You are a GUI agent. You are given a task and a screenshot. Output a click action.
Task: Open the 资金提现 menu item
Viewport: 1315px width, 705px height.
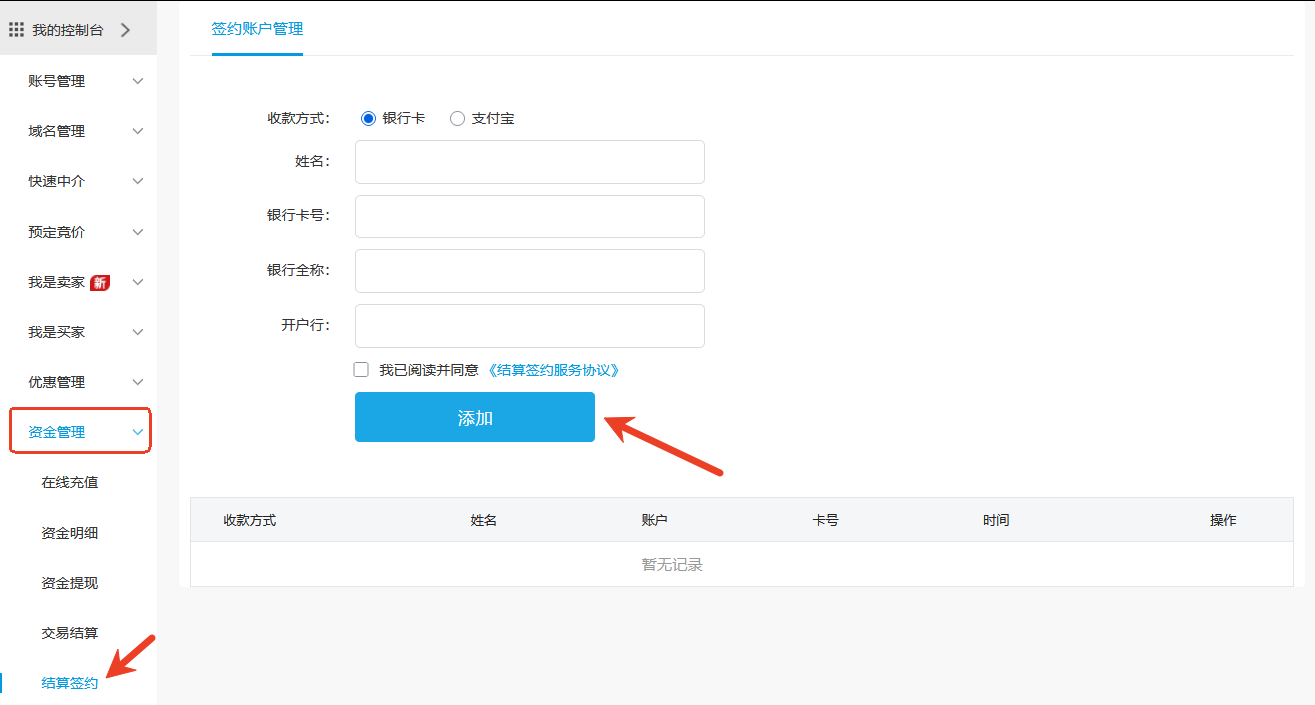click(x=70, y=583)
